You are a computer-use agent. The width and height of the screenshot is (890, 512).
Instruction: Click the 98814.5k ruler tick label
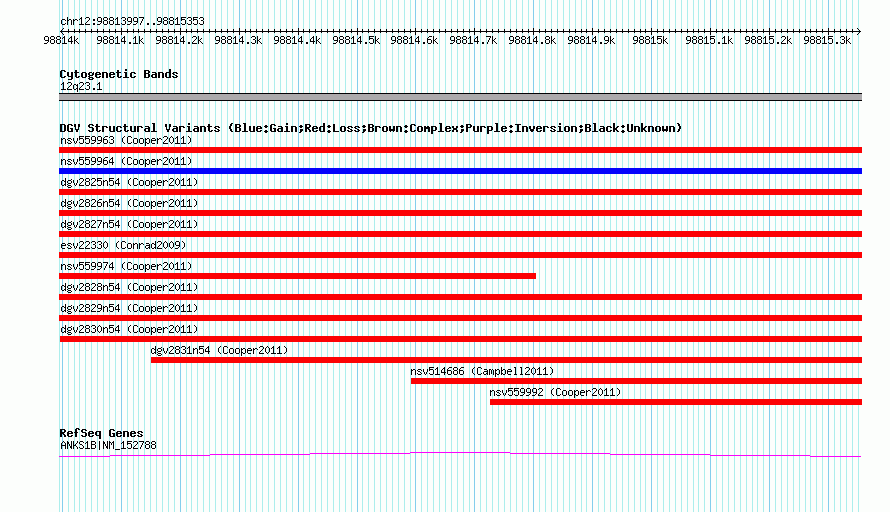pos(356,40)
